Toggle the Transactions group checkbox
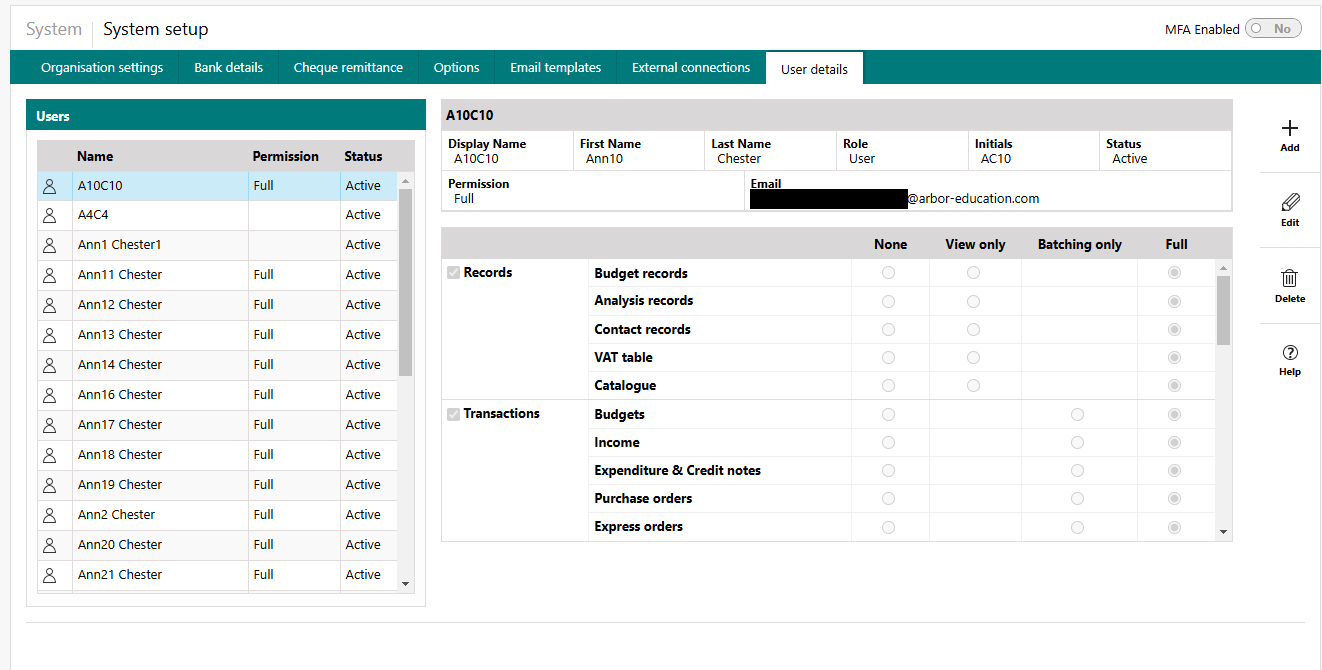The image size is (1322, 670). point(453,414)
